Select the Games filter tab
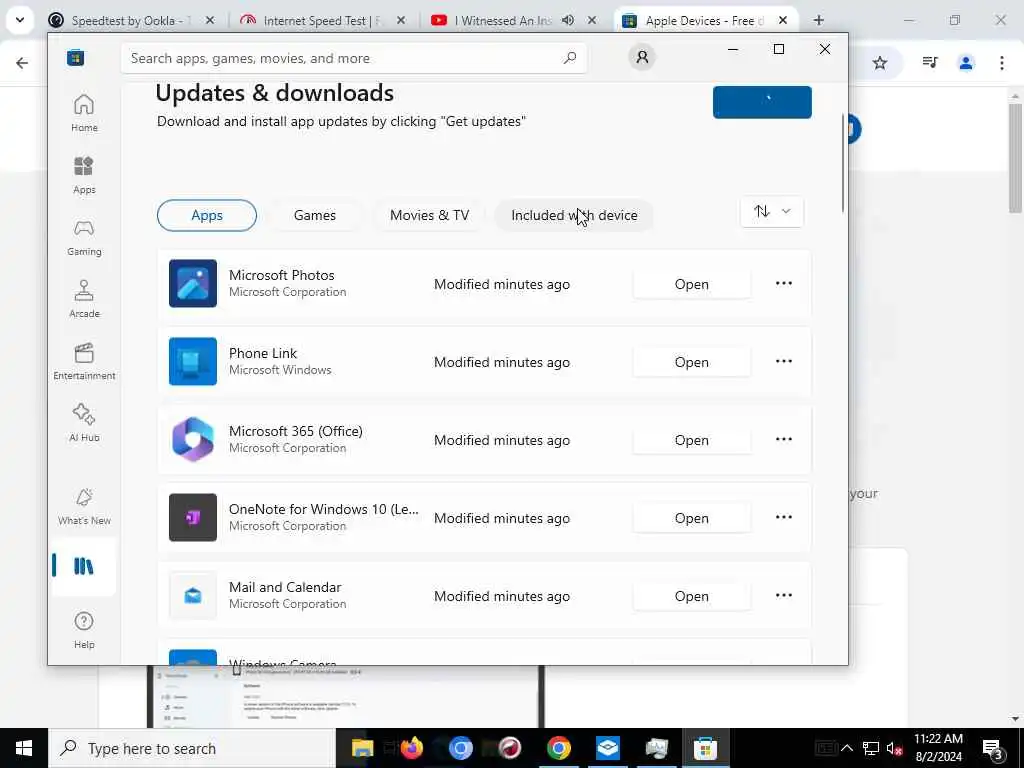Image resolution: width=1024 pixels, height=768 pixels. point(315,216)
